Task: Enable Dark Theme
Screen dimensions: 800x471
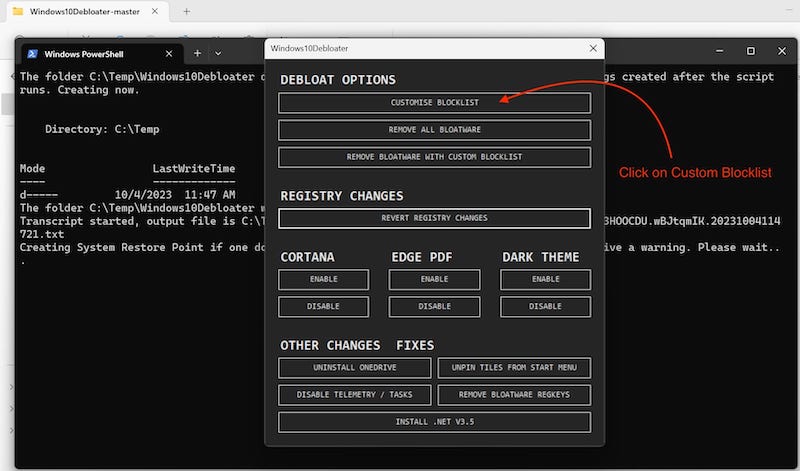Action: pos(545,280)
